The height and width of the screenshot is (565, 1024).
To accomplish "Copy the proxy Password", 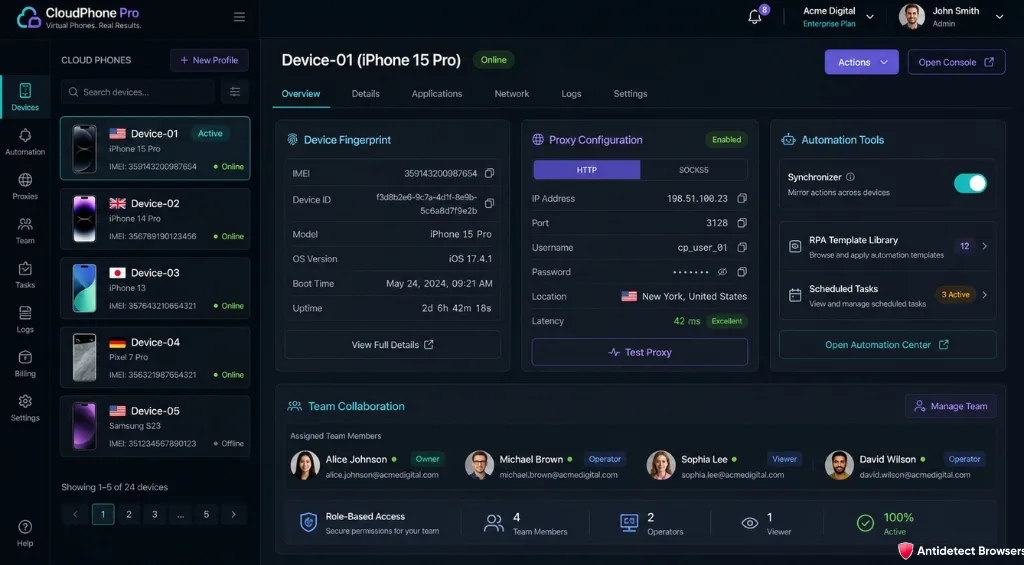I will (x=742, y=272).
